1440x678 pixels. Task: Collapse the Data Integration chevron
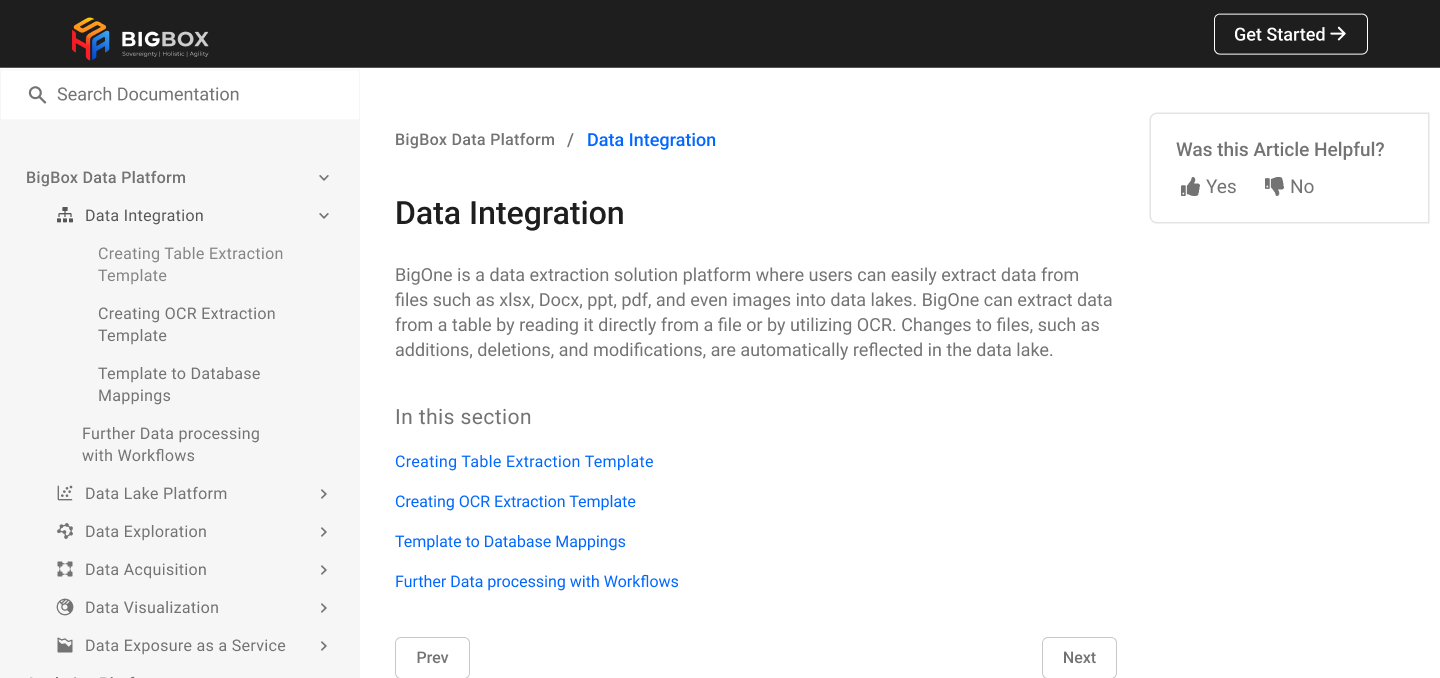coord(324,216)
